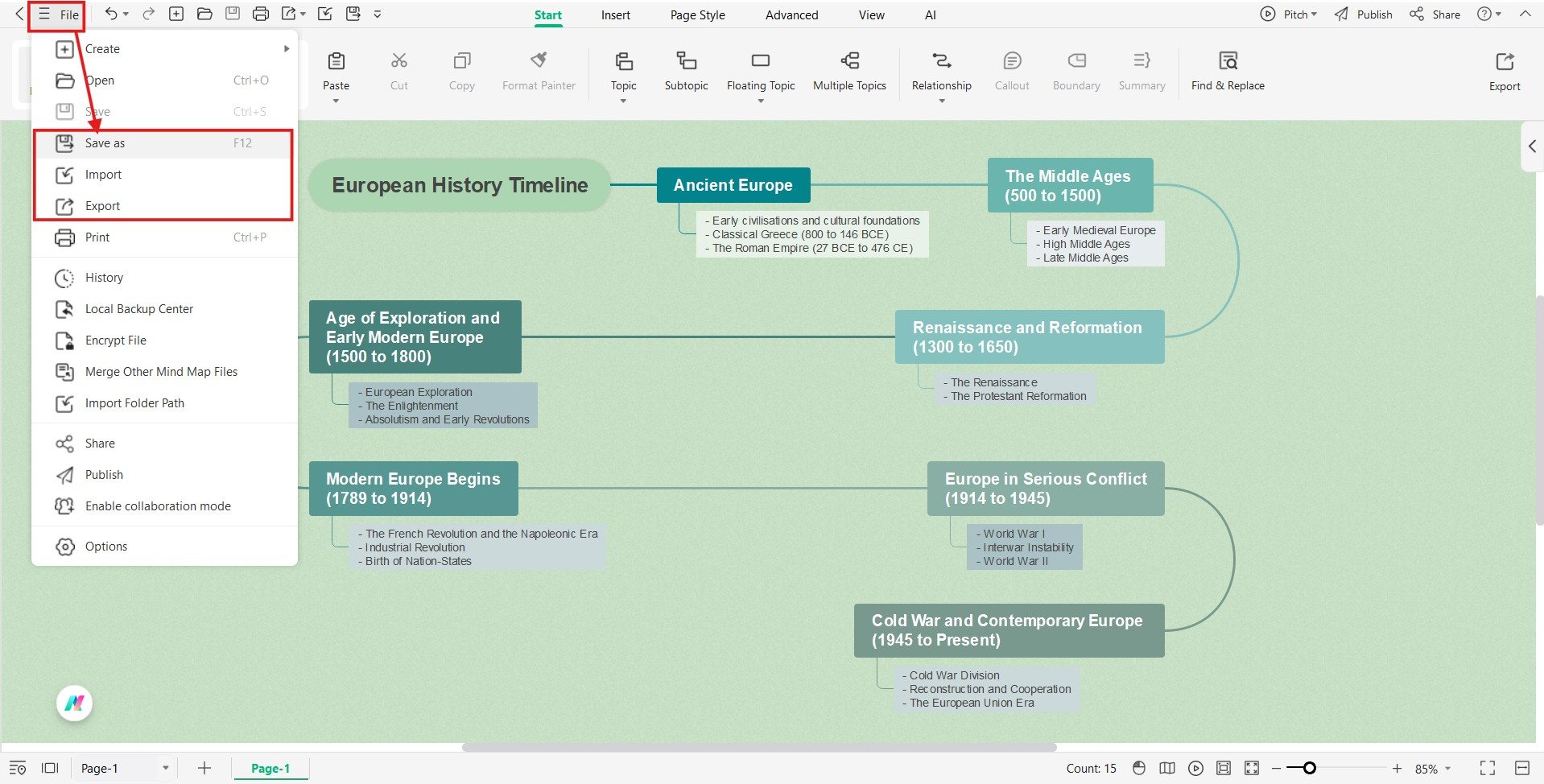Zoom out with the minus button

(1276, 768)
